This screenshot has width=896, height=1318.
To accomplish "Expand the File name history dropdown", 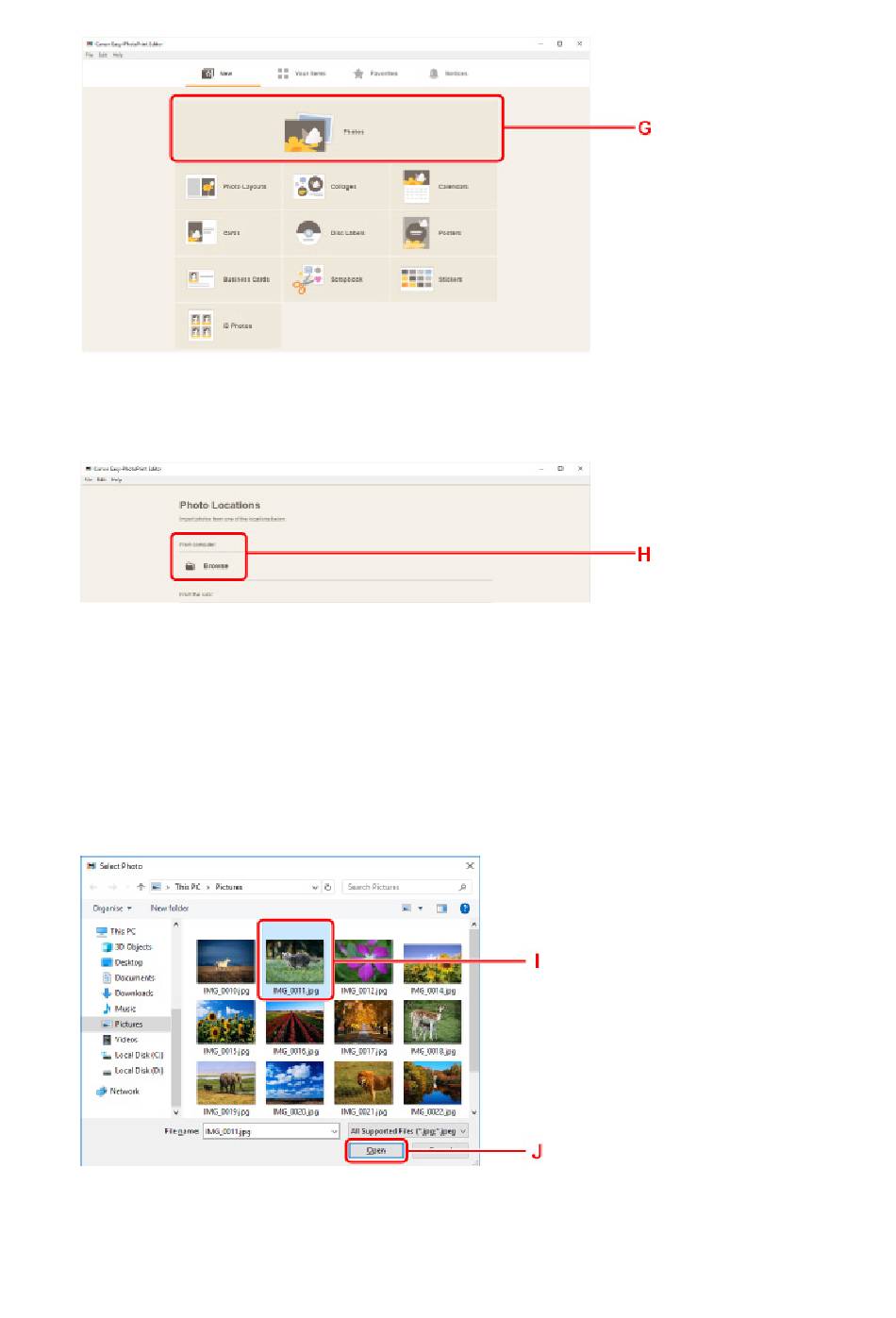I will tap(334, 1130).
